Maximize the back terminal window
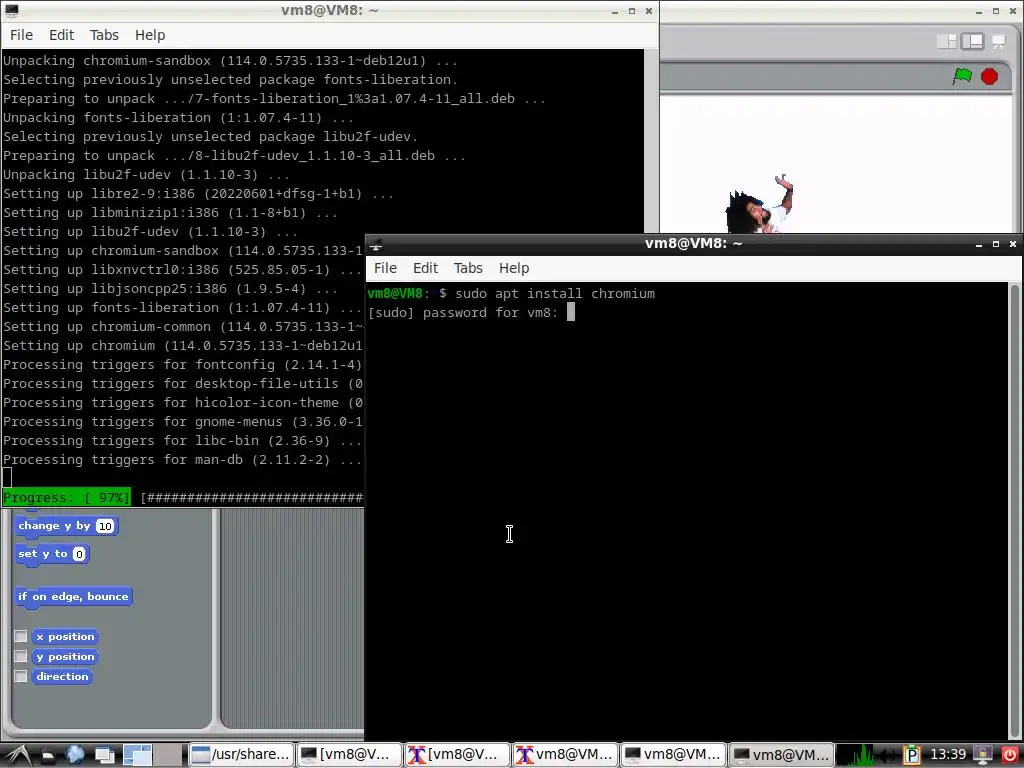This screenshot has height=768, width=1024. [632, 11]
